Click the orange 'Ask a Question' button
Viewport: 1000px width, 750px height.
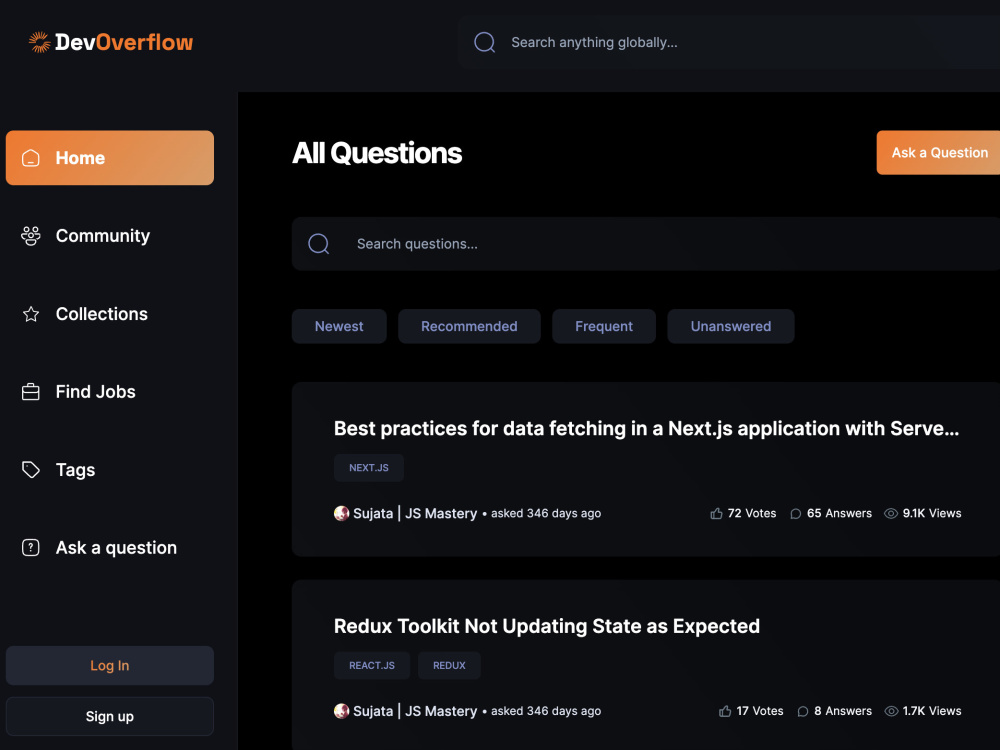click(x=938, y=152)
